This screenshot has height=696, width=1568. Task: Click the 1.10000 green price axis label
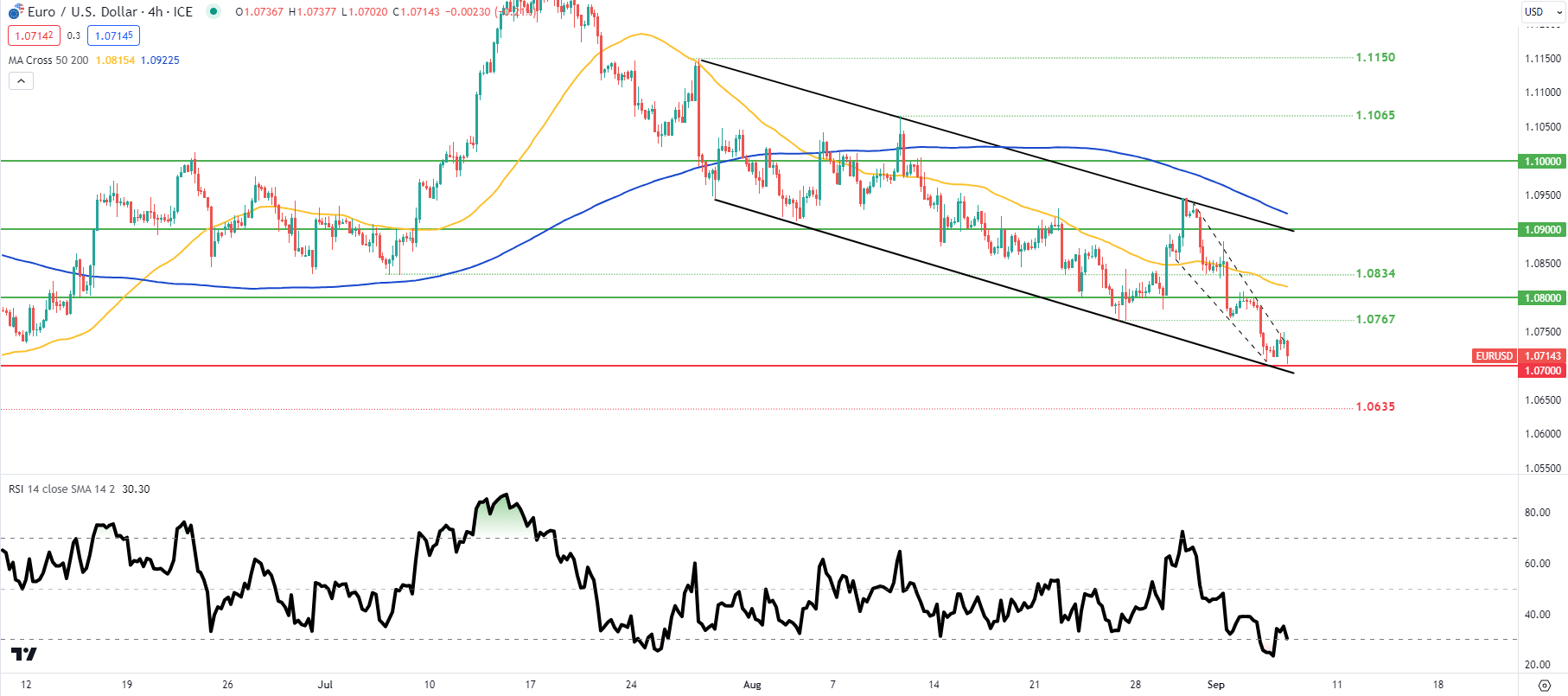[1543, 162]
